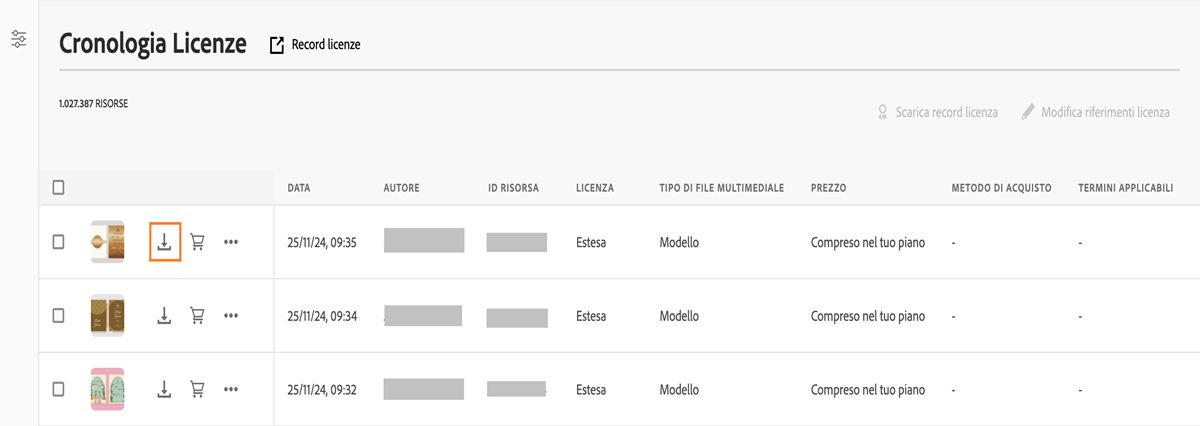Click cart icon in first row

(197, 242)
